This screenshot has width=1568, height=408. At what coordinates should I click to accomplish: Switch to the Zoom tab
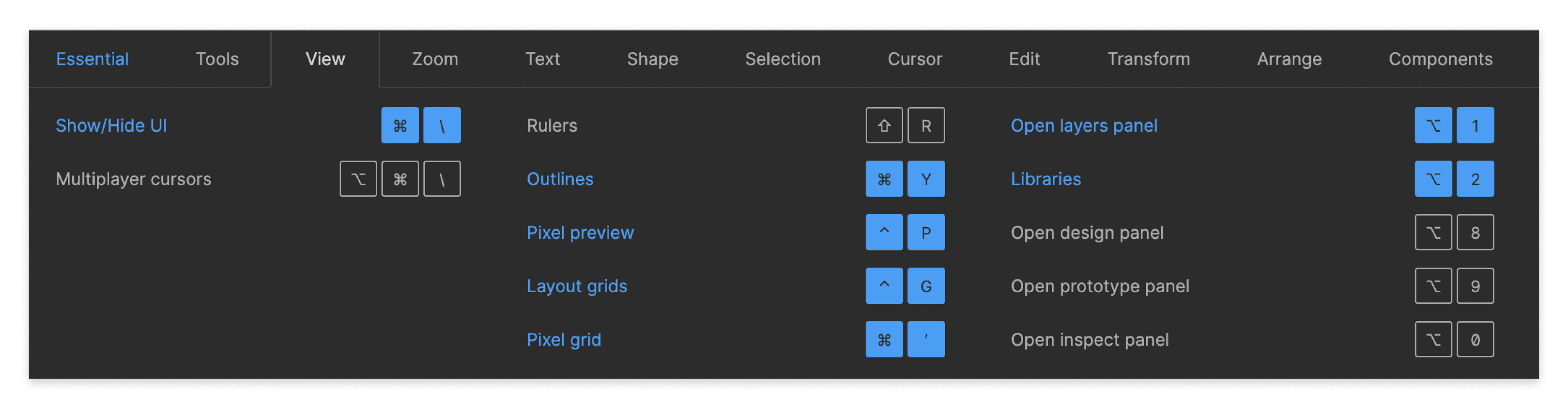pos(434,59)
